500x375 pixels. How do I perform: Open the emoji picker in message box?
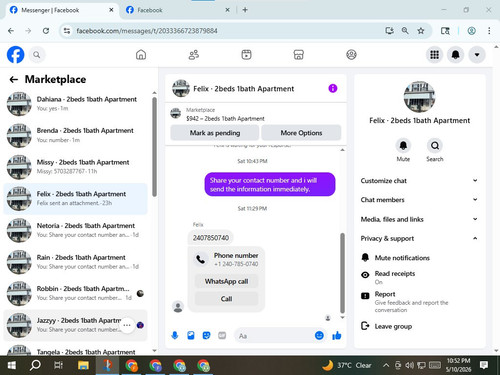point(319,335)
